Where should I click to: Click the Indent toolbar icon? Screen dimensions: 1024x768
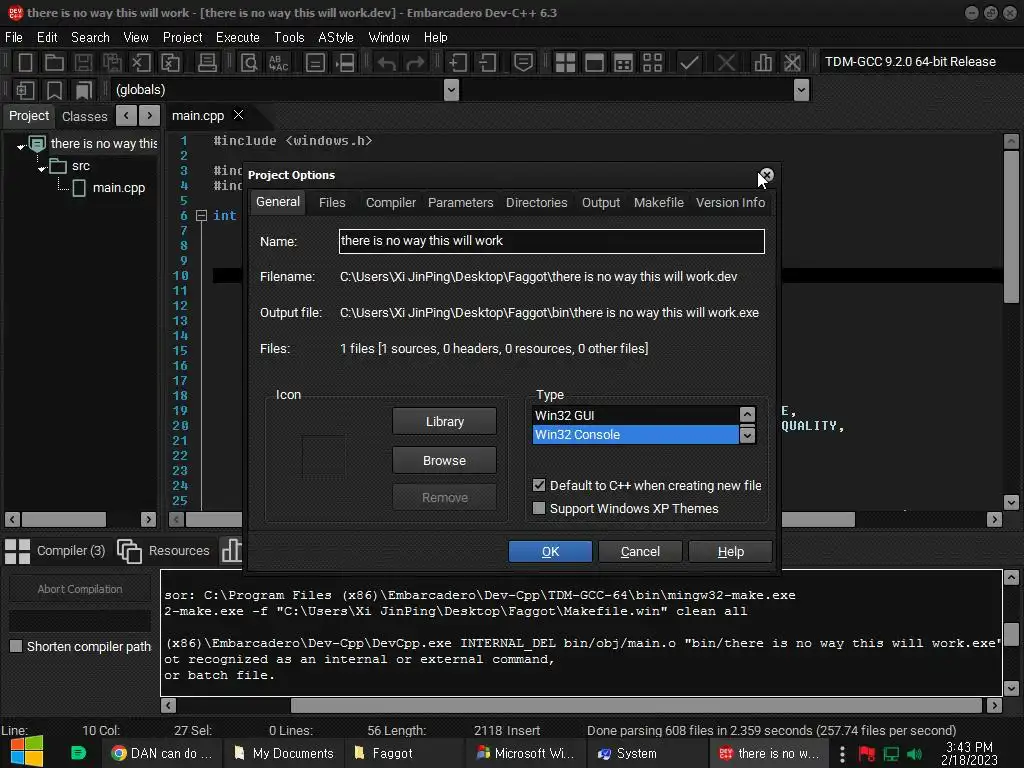click(x=457, y=63)
